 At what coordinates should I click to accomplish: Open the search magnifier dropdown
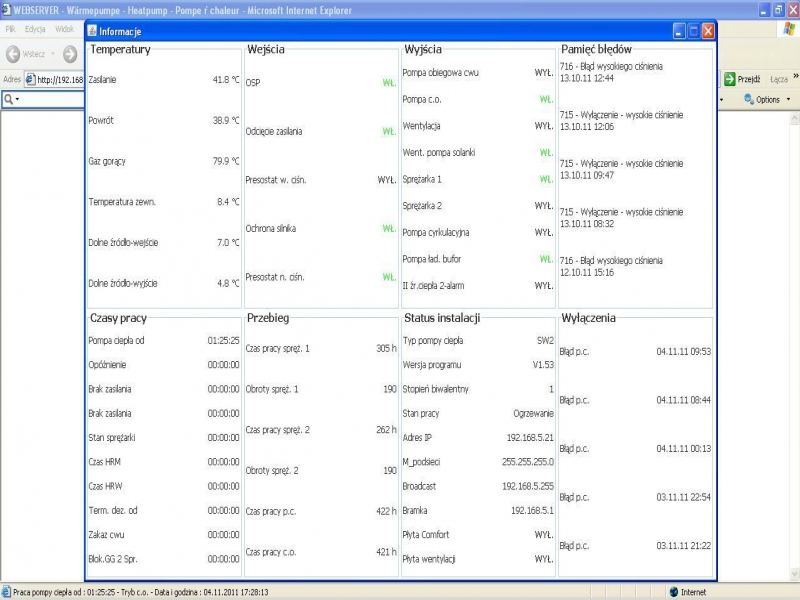12,99
